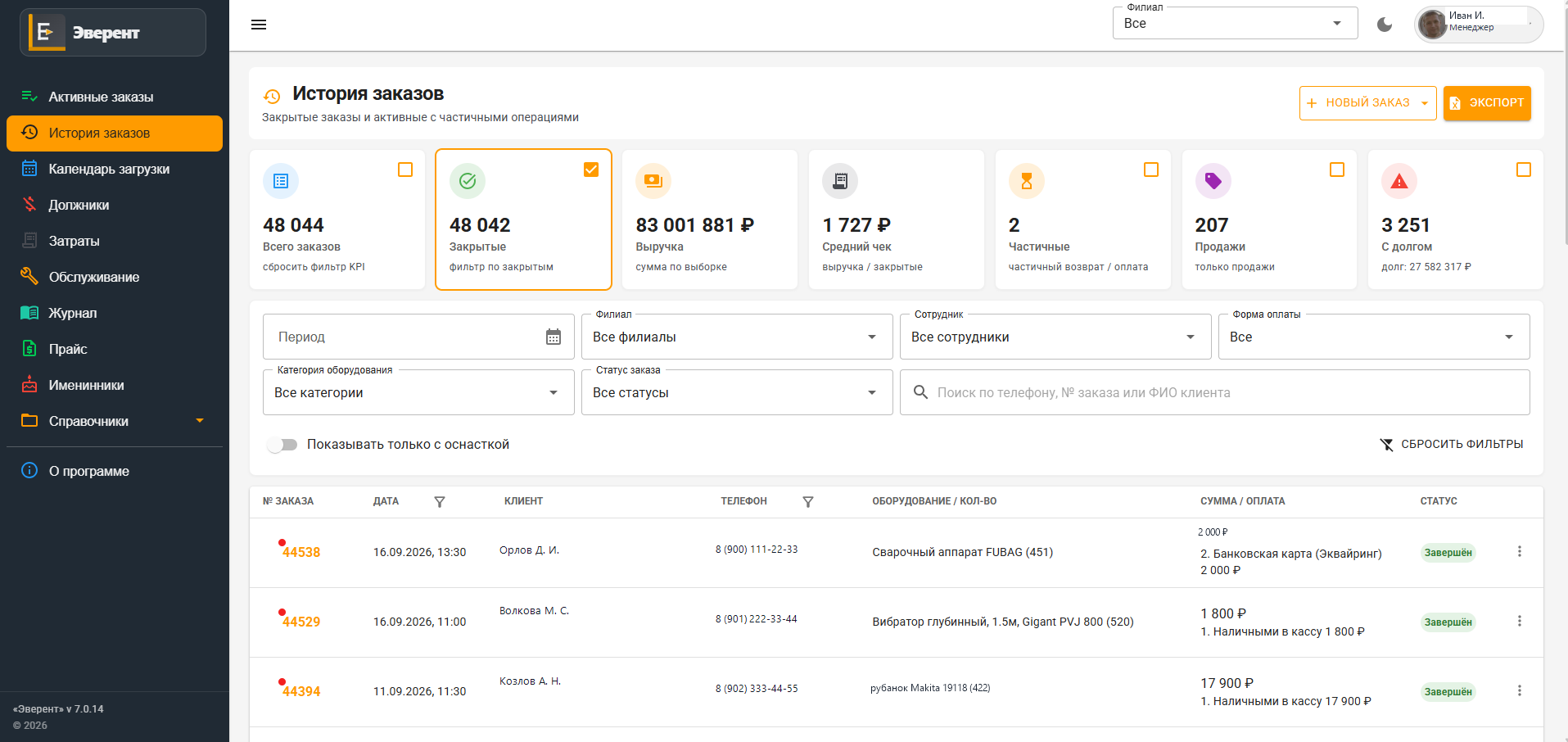
Task: Filter the ТЕЛЕФОН column with funnel icon
Action: pyautogui.click(x=808, y=502)
